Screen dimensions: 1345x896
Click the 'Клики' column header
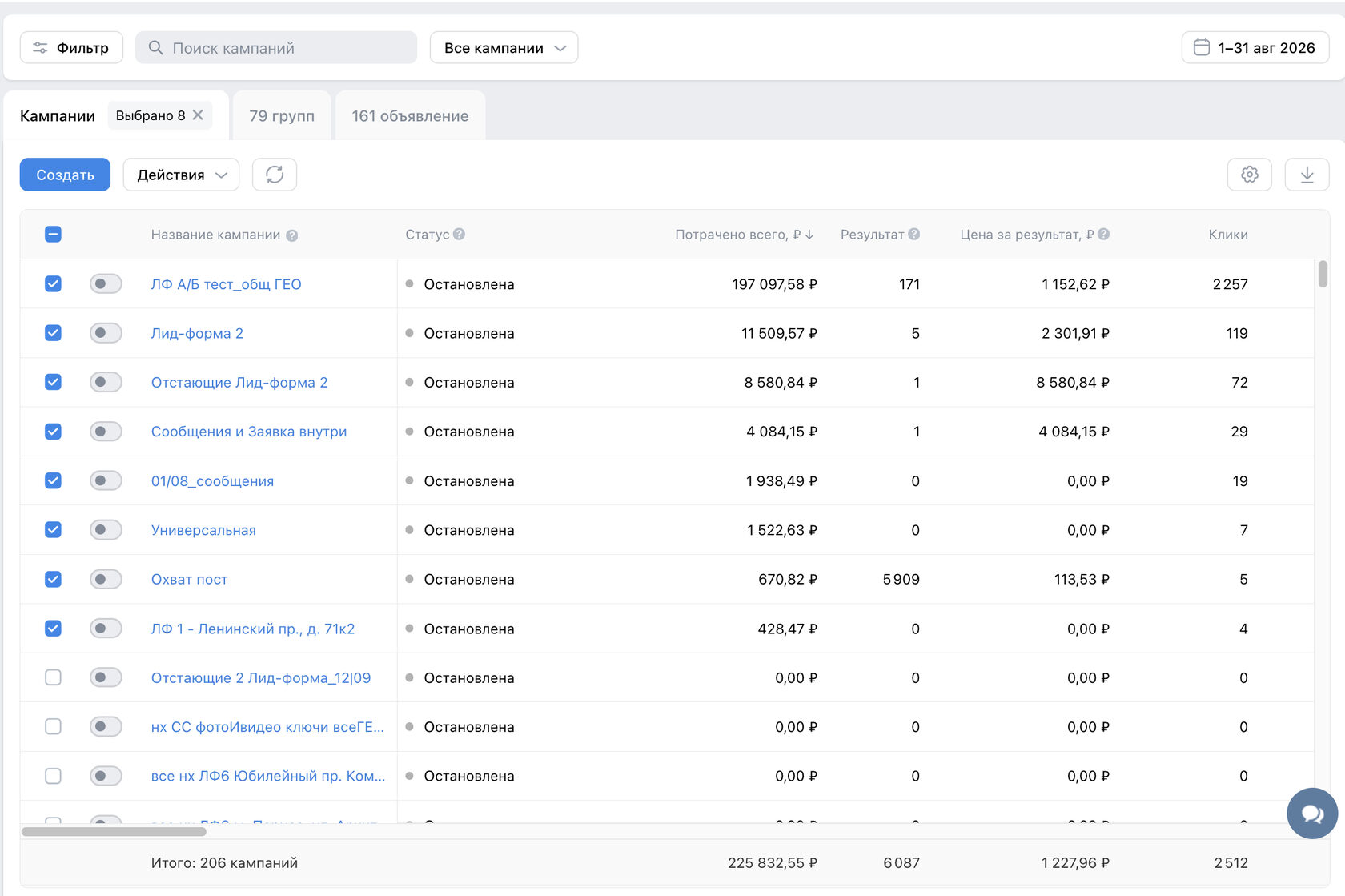[x=1228, y=235]
